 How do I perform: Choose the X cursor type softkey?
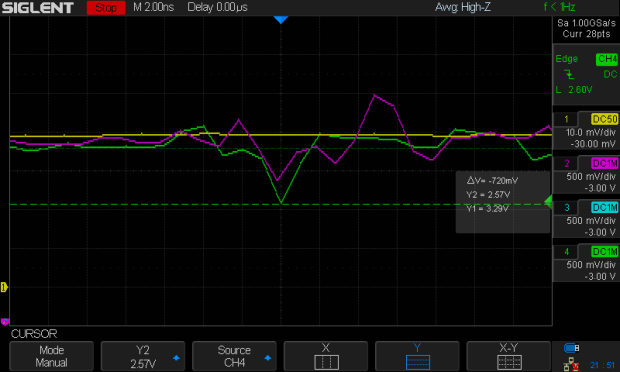tap(326, 356)
